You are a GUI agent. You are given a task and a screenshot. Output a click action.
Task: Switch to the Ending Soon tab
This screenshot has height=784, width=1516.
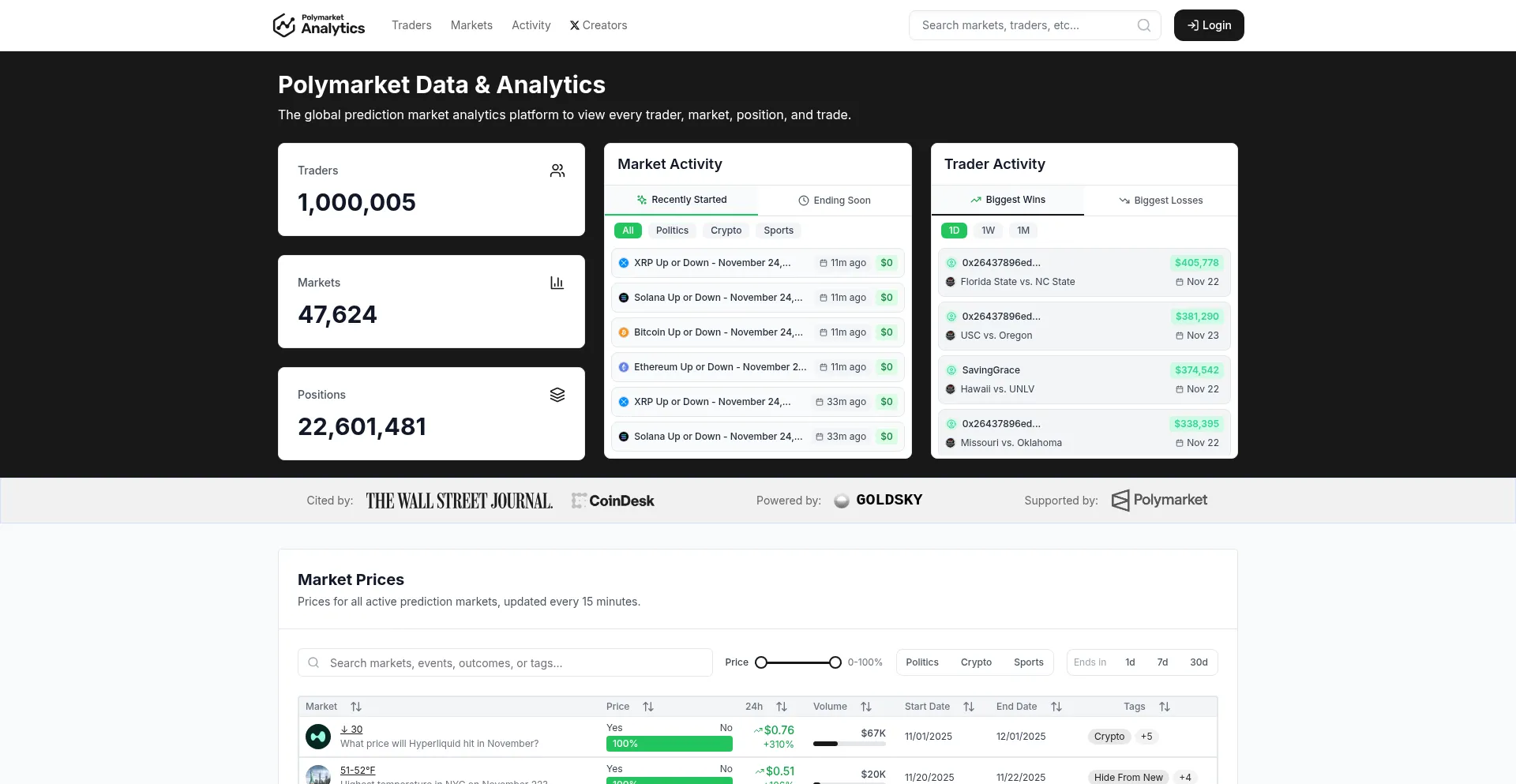click(x=835, y=201)
